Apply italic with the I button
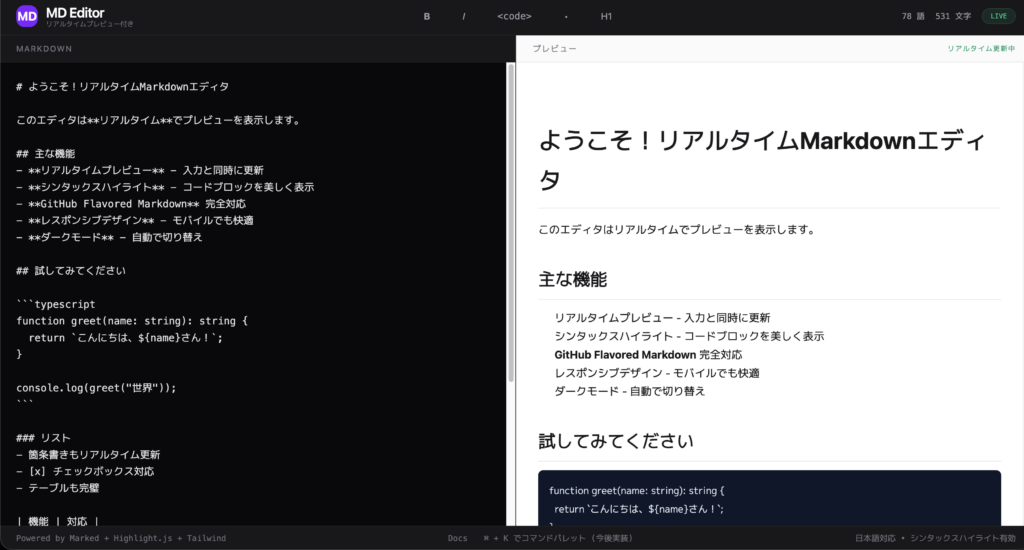This screenshot has width=1024, height=550. [x=464, y=16]
